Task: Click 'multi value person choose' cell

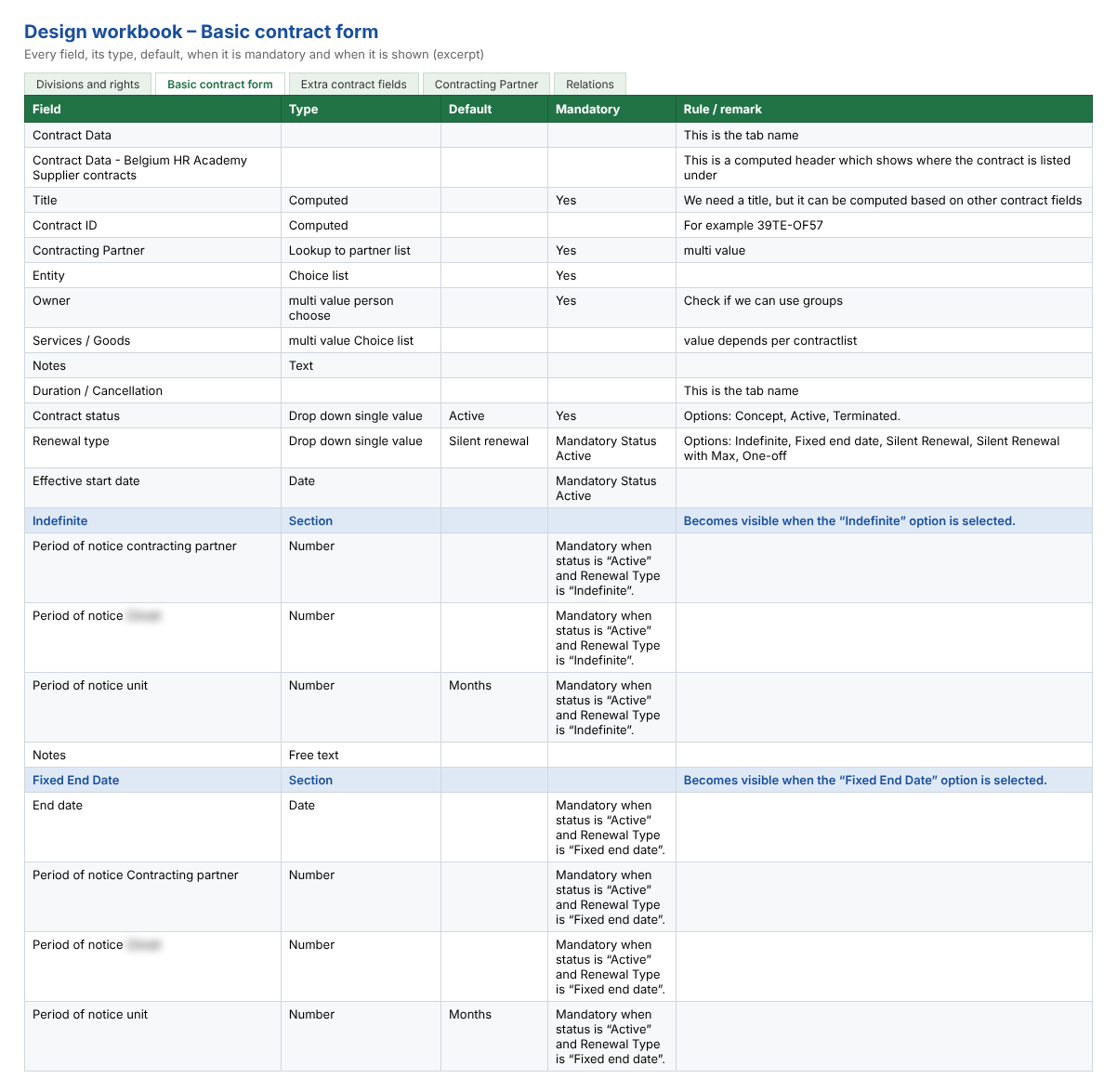Action: [361, 308]
